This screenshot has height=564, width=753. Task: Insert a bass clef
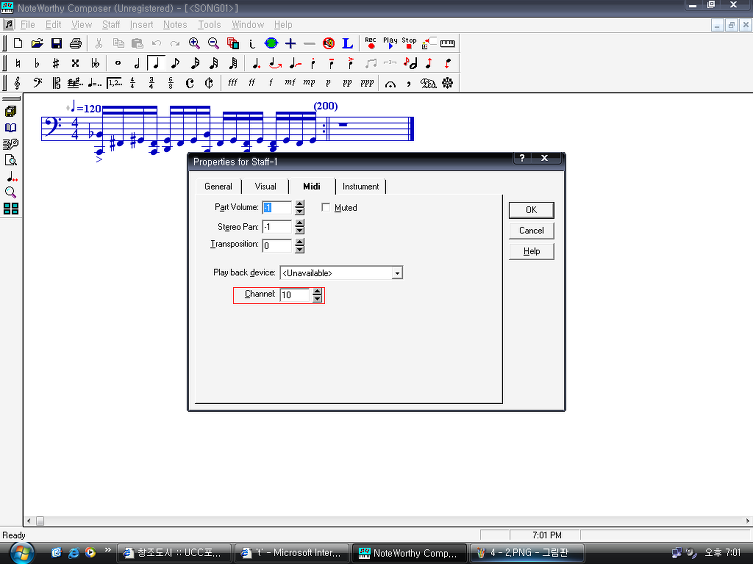(x=37, y=83)
